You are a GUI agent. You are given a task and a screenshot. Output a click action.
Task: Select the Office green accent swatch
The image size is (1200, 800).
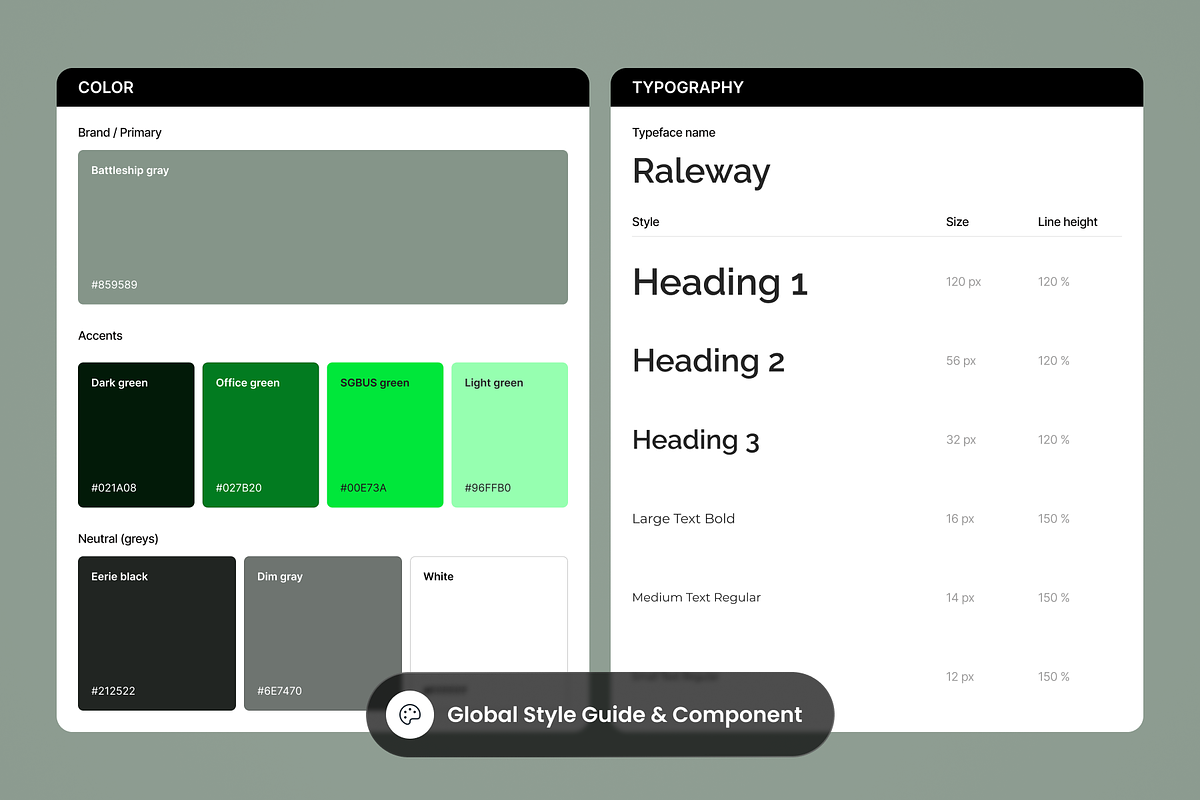coord(261,435)
